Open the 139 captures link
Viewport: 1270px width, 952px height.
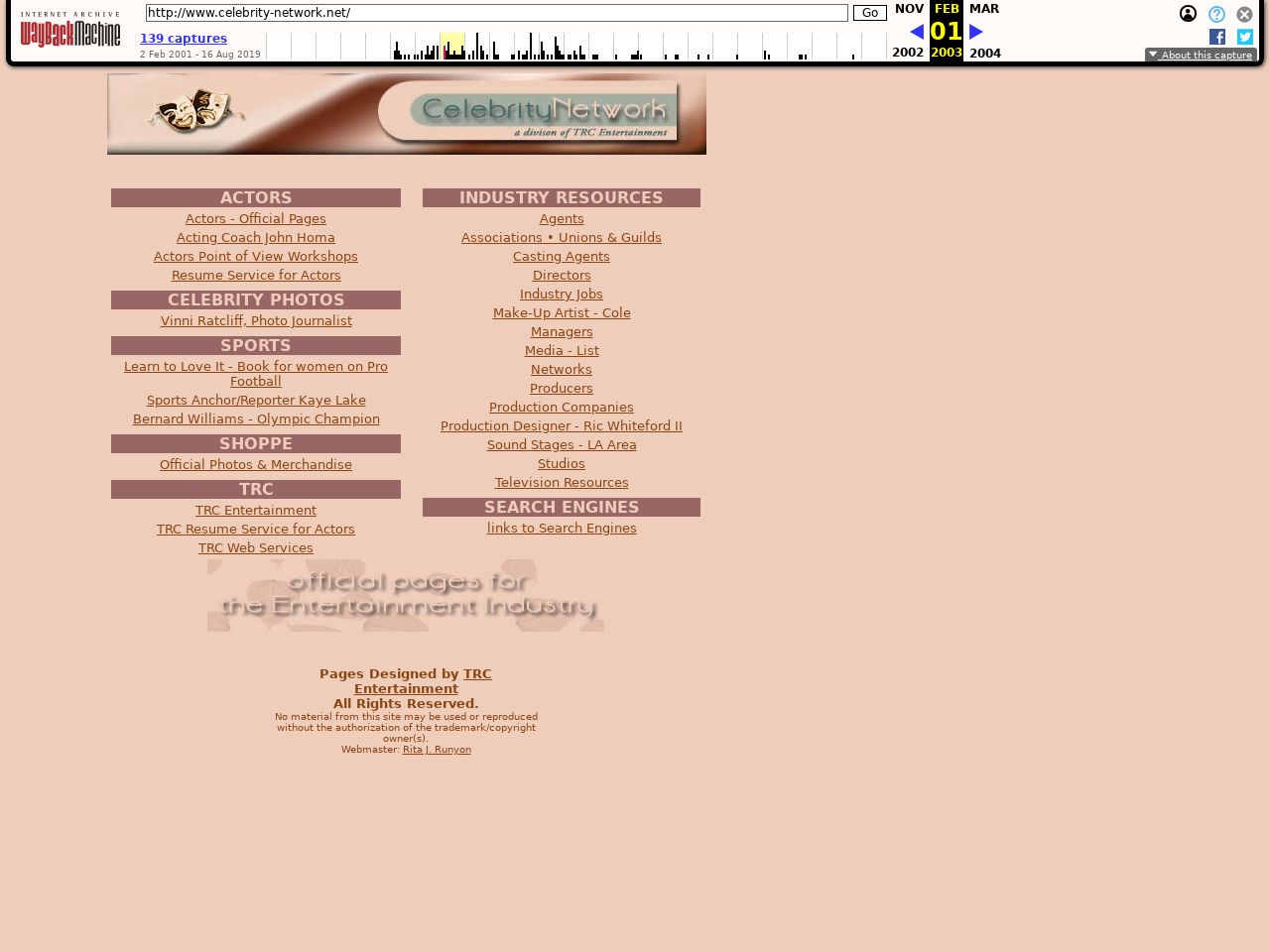(x=184, y=39)
